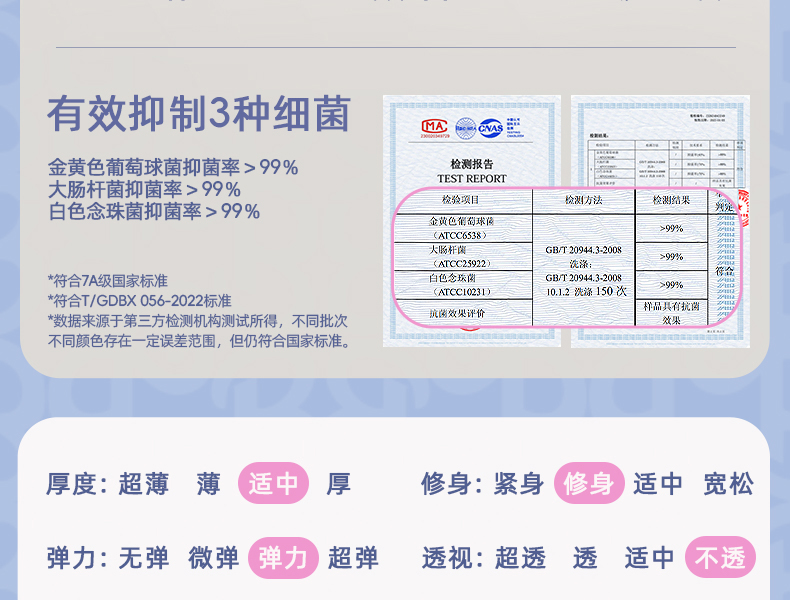Click the ilac-MRA round logo
Image resolution: width=790 pixels, height=600 pixels.
[x=466, y=128]
